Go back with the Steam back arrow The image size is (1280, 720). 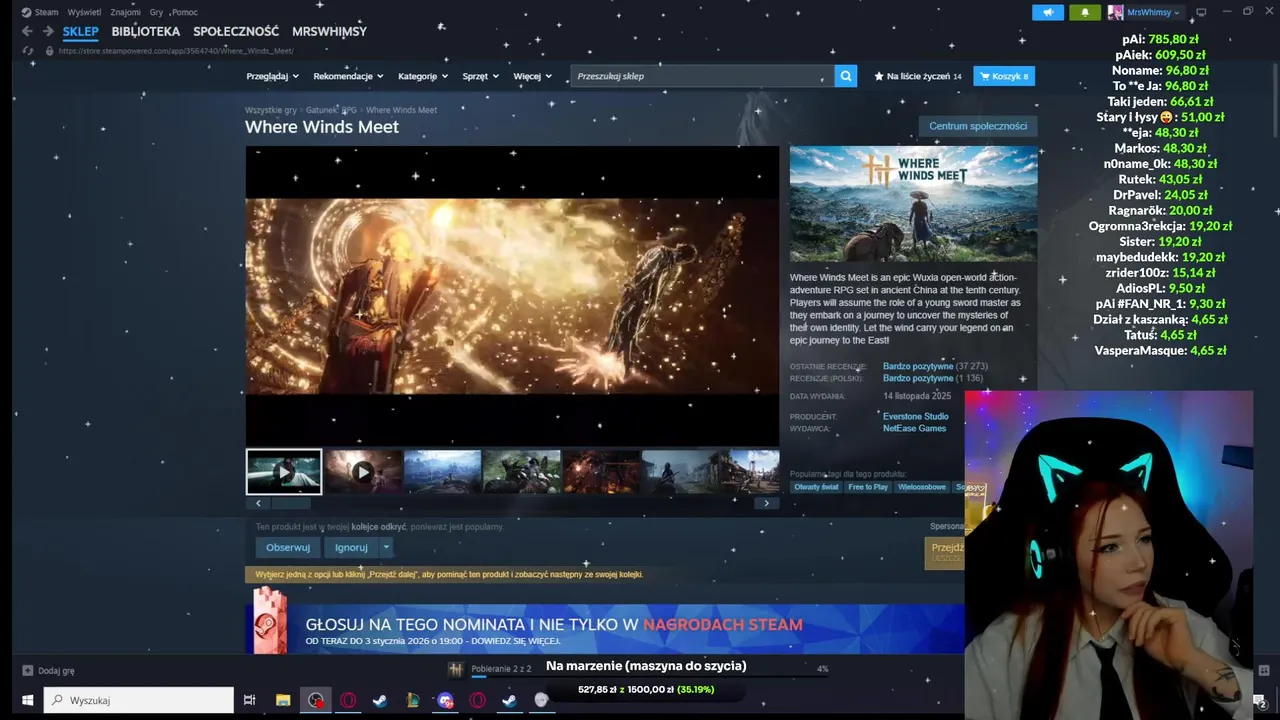click(x=27, y=31)
